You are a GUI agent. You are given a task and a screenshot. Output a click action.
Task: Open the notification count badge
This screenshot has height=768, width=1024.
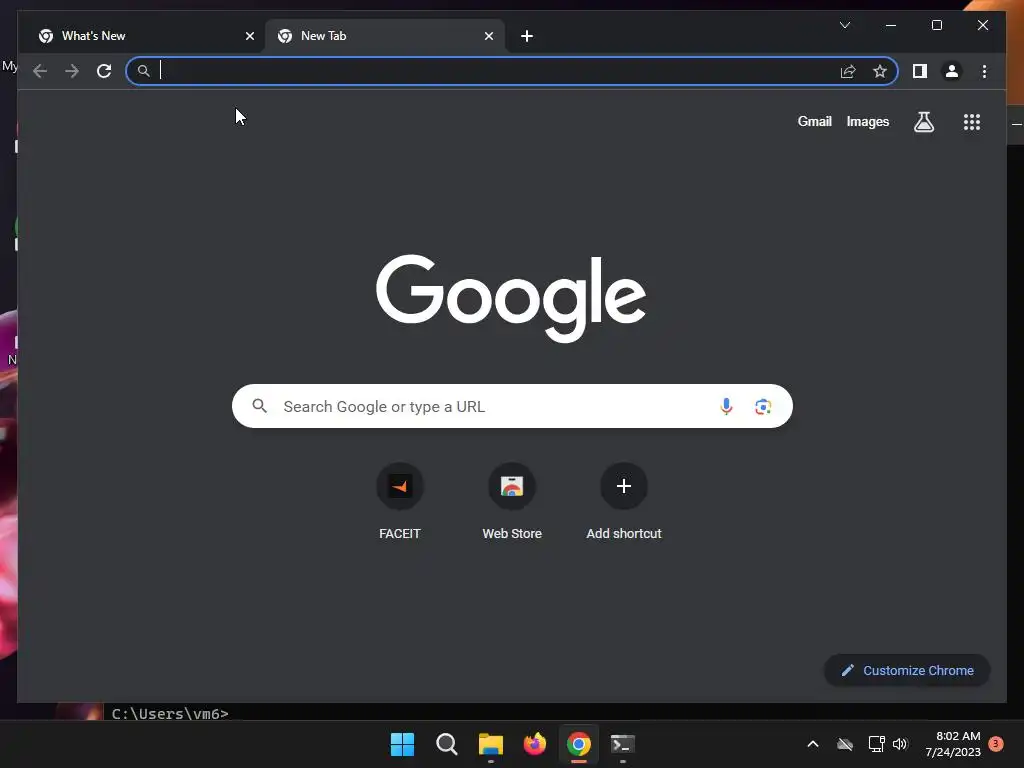point(995,744)
